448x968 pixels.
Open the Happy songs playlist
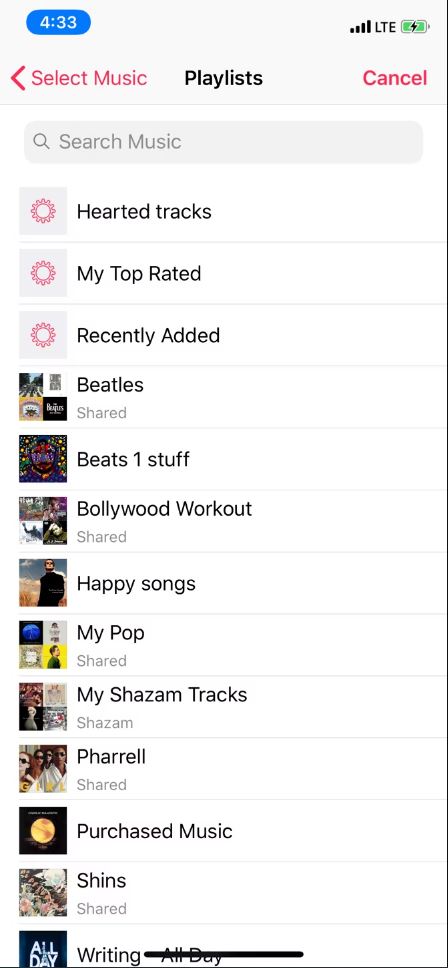(233, 583)
